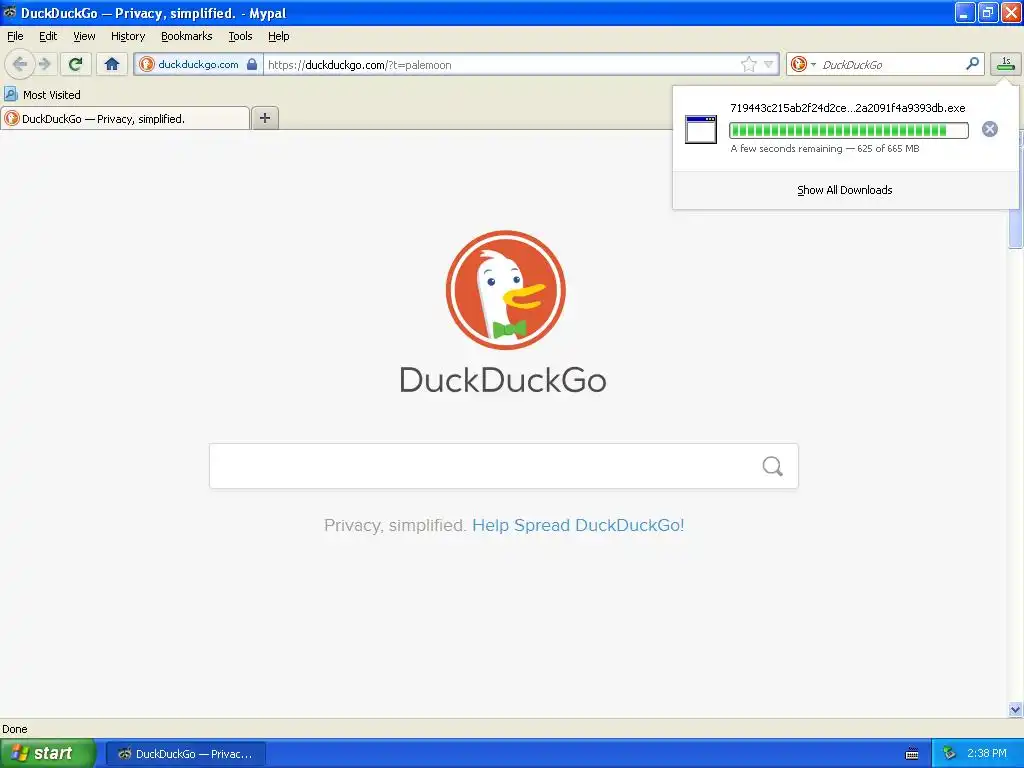Viewport: 1024px width, 768px height.
Task: Click the Back navigation arrow
Action: [20, 64]
